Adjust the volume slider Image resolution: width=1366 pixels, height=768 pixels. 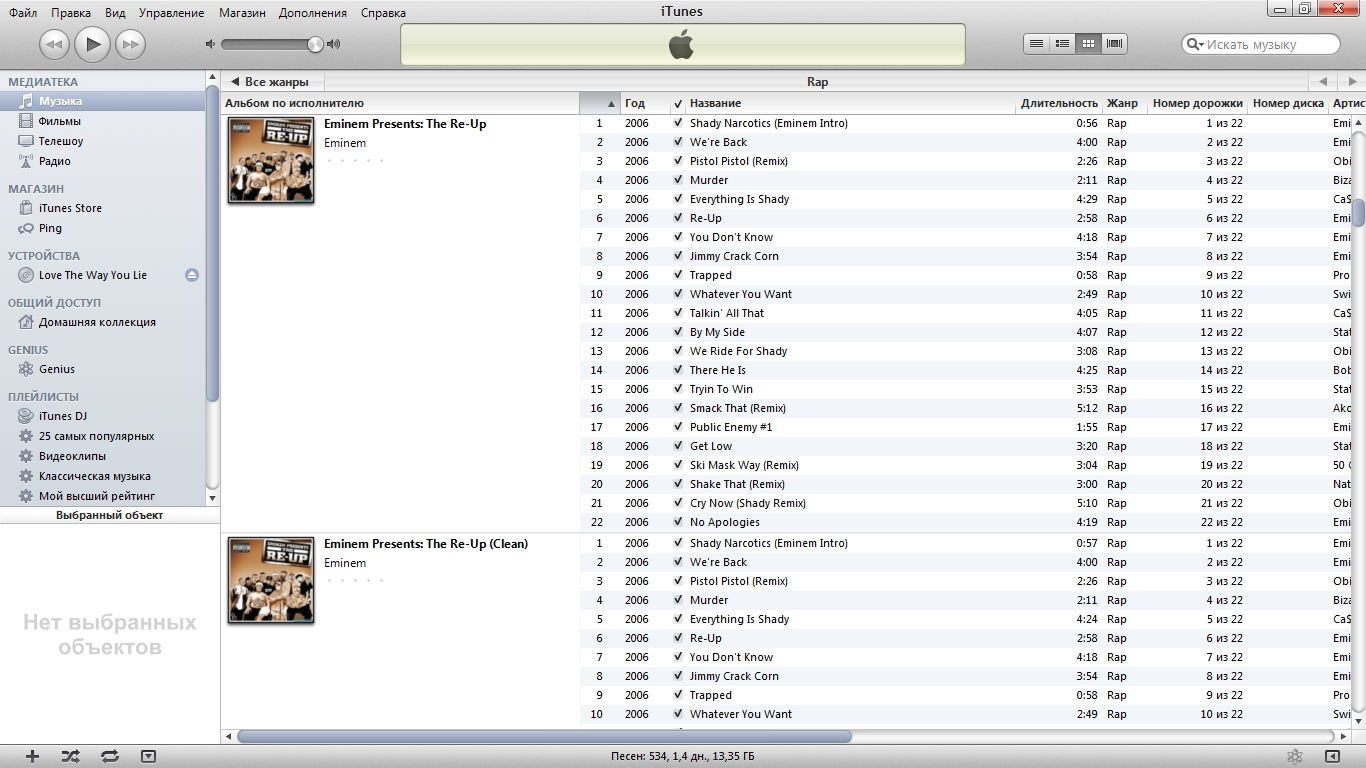coord(271,44)
